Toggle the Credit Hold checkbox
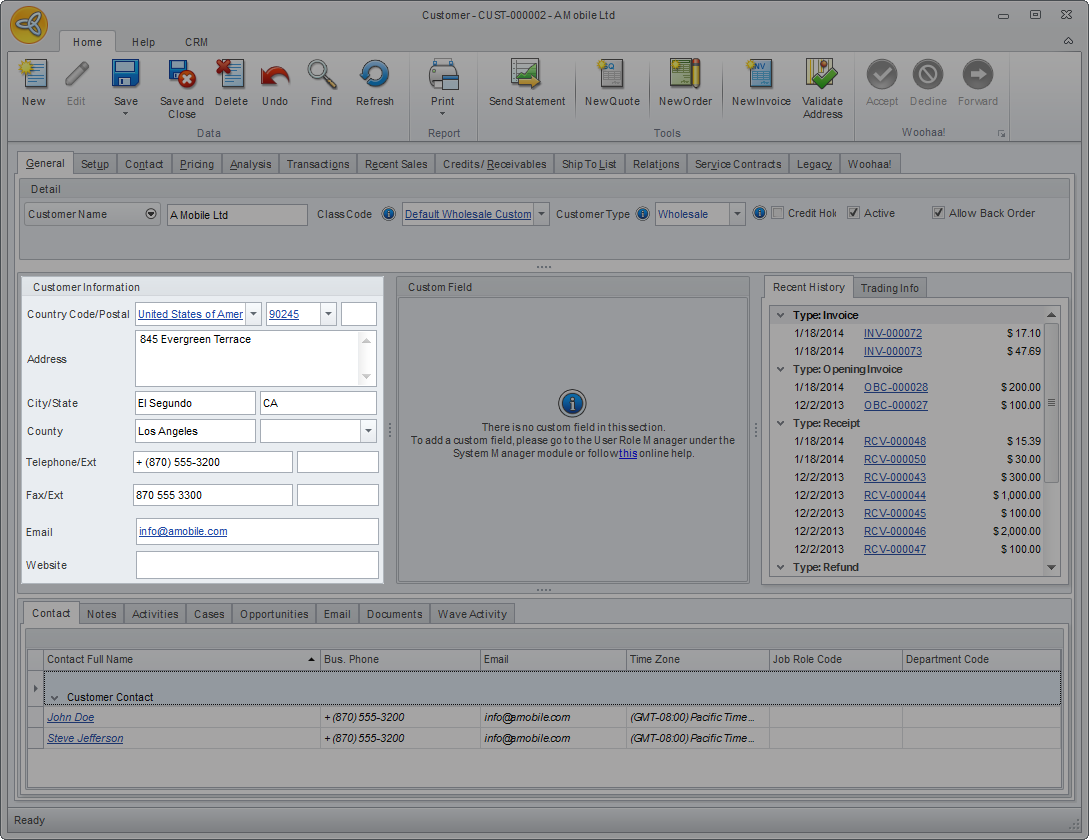Screen dimensions: 1089x840 [x=778, y=213]
